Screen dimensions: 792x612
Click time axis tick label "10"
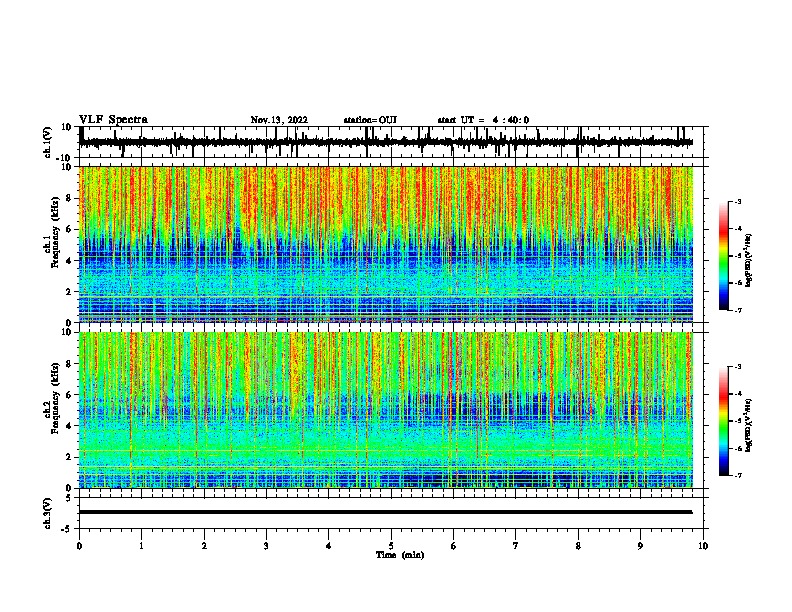pyautogui.click(x=703, y=546)
